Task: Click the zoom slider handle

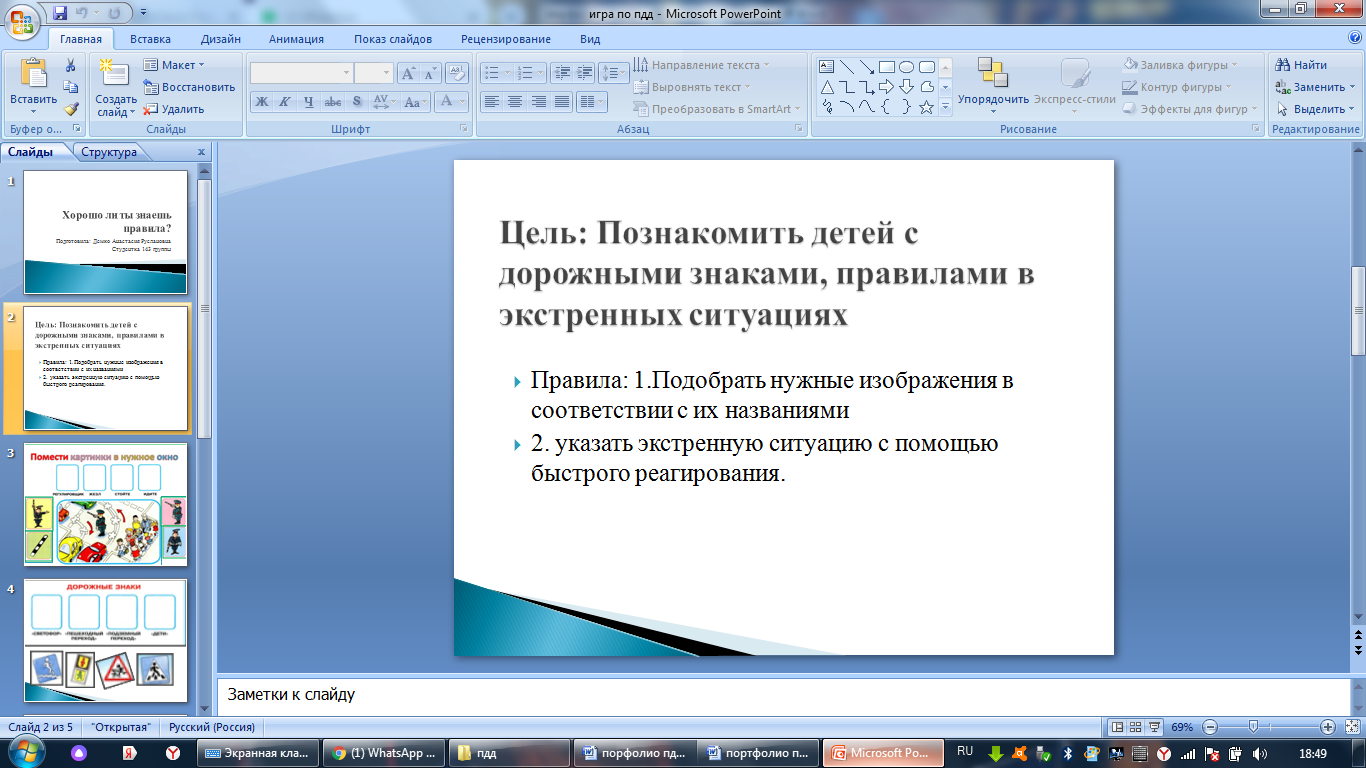Action: point(1254,727)
